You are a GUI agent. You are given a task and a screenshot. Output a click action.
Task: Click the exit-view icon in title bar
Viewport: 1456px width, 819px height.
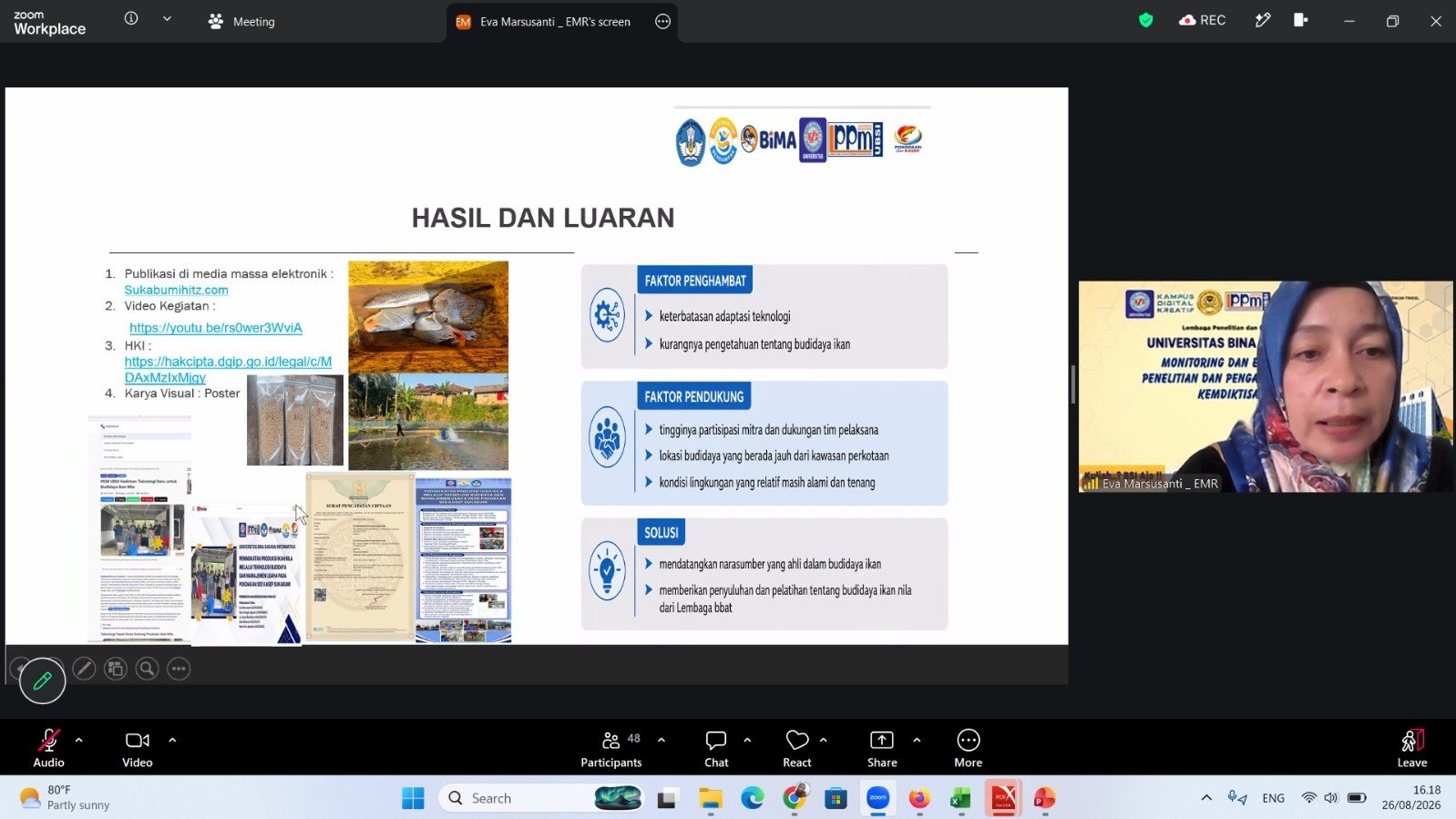click(x=1301, y=20)
